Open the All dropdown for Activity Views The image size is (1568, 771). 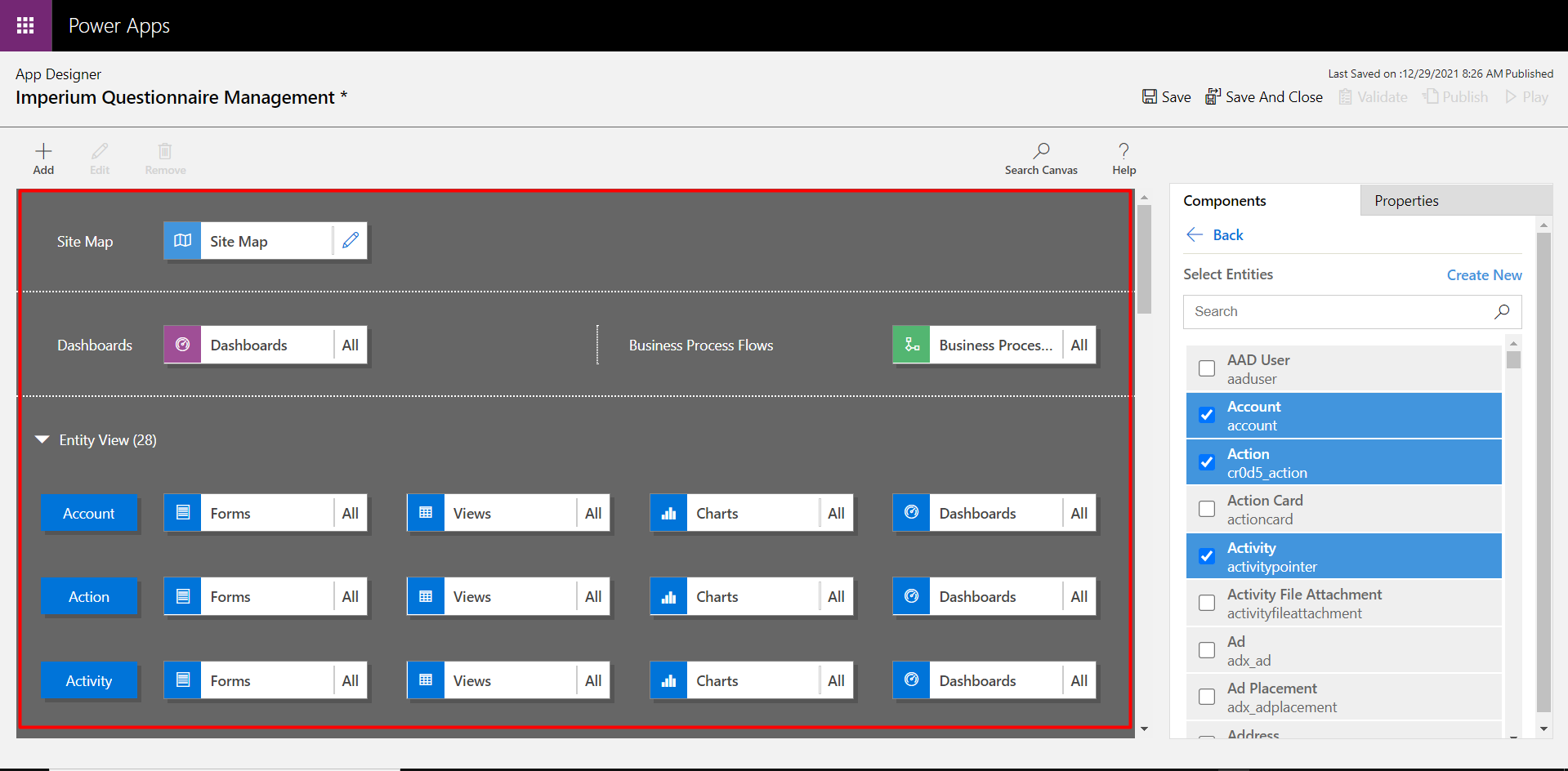pyautogui.click(x=593, y=680)
